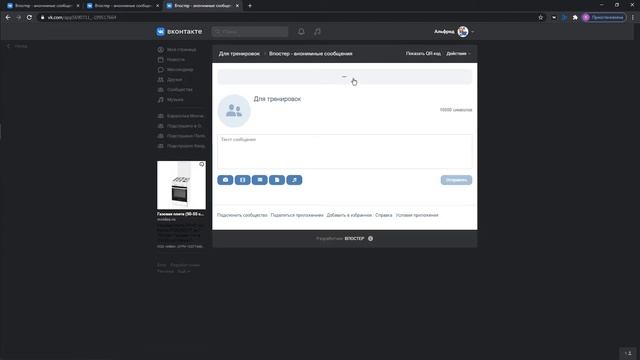Open Друзья in the left sidebar
Screen dimensions: 640x360
coord(170,80)
